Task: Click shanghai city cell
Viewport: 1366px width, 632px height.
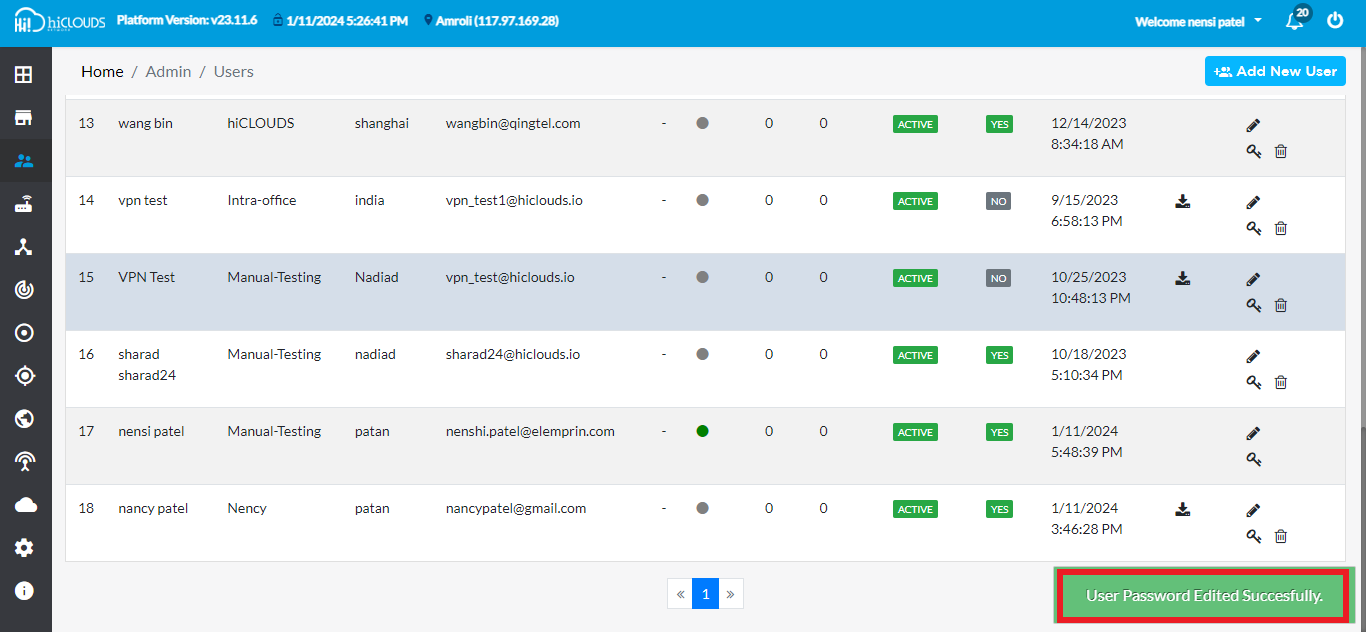Action: click(382, 123)
